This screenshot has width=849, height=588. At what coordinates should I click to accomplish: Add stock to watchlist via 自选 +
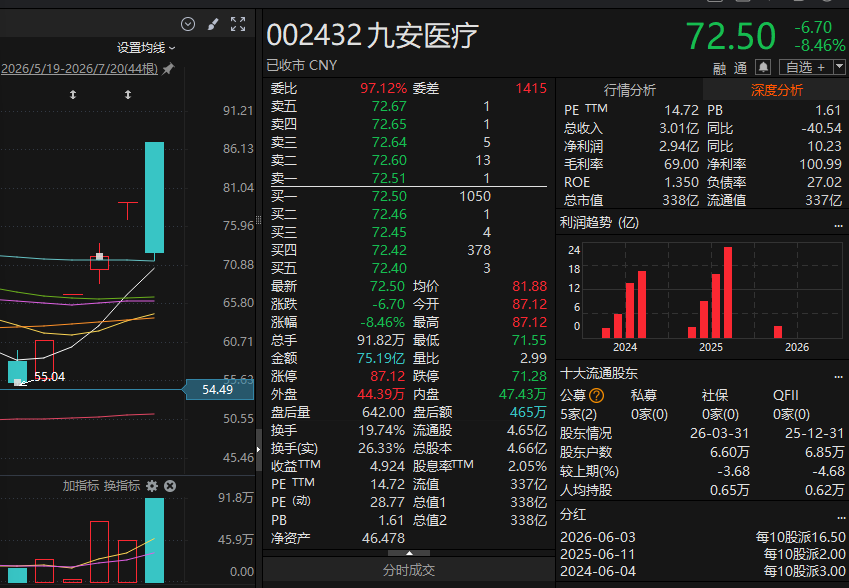pos(806,67)
